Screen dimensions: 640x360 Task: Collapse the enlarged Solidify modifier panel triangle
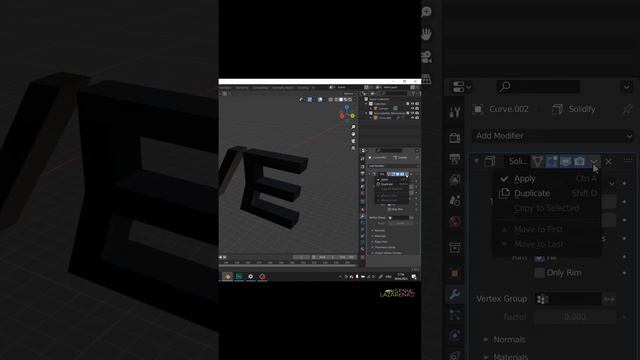[476, 161]
